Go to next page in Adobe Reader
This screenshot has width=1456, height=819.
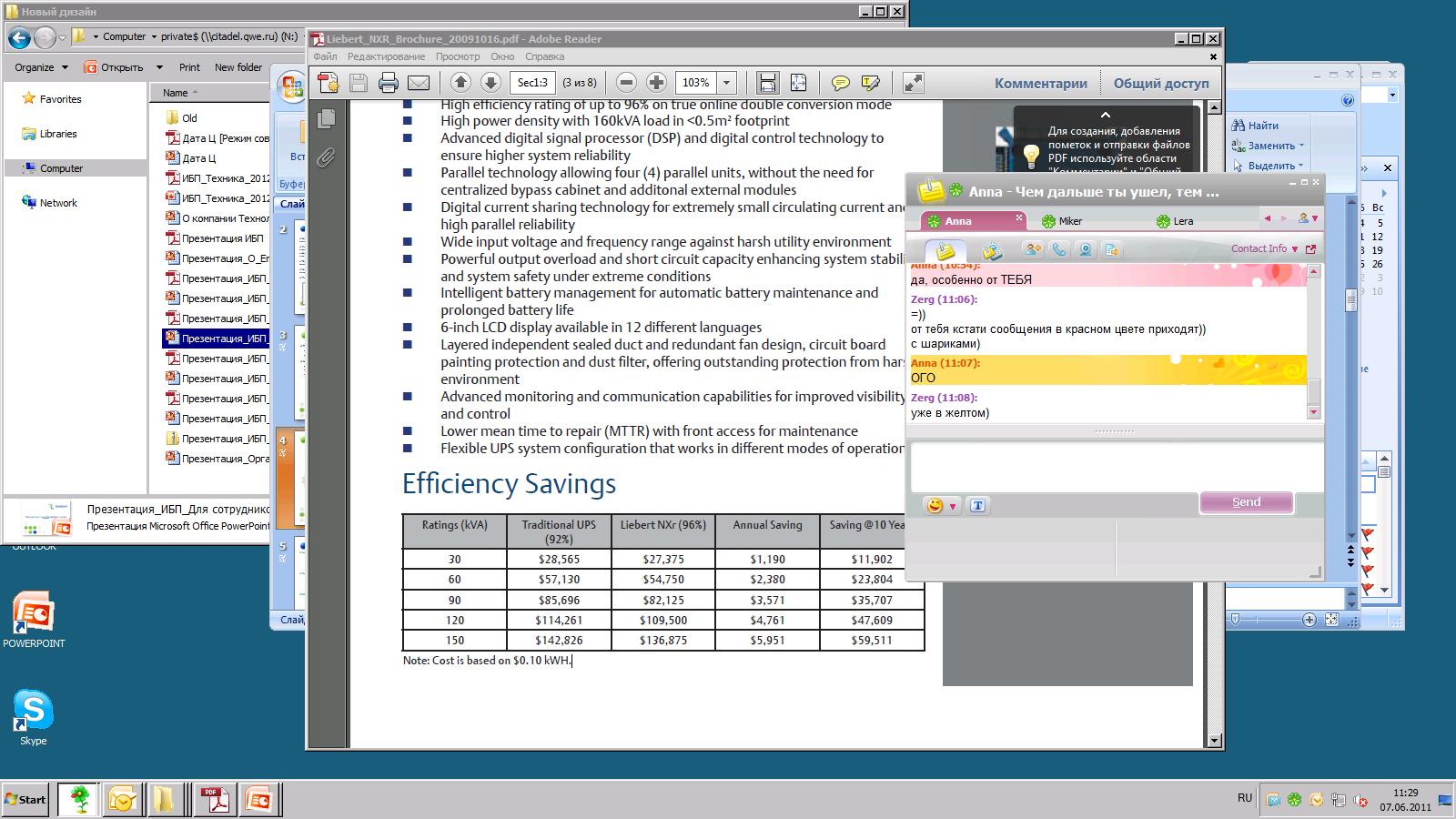tap(490, 83)
